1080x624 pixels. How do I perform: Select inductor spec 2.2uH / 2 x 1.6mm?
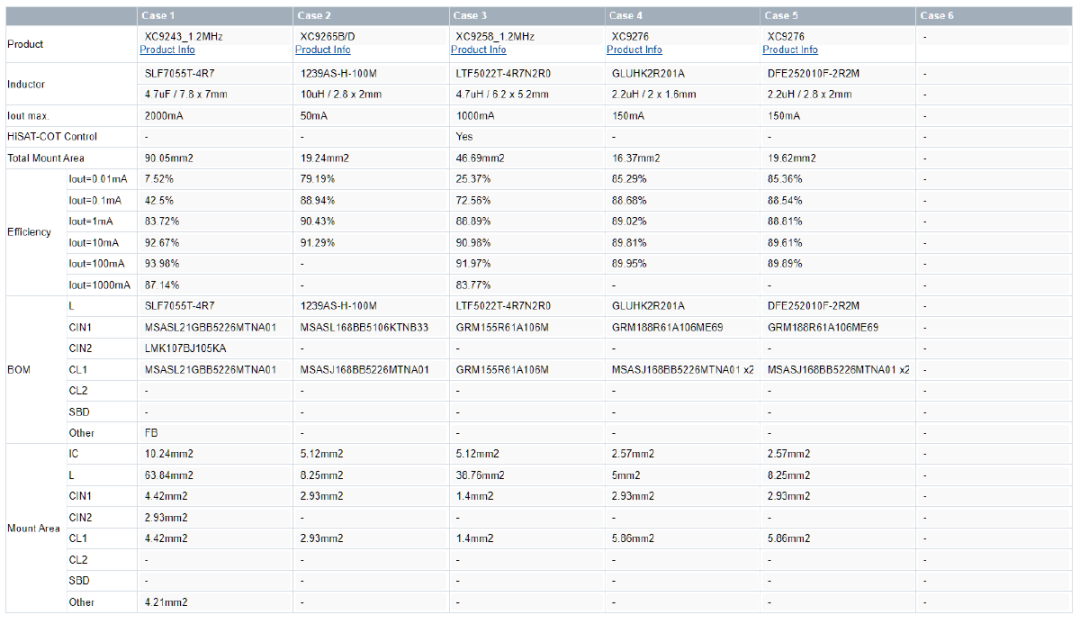click(654, 94)
